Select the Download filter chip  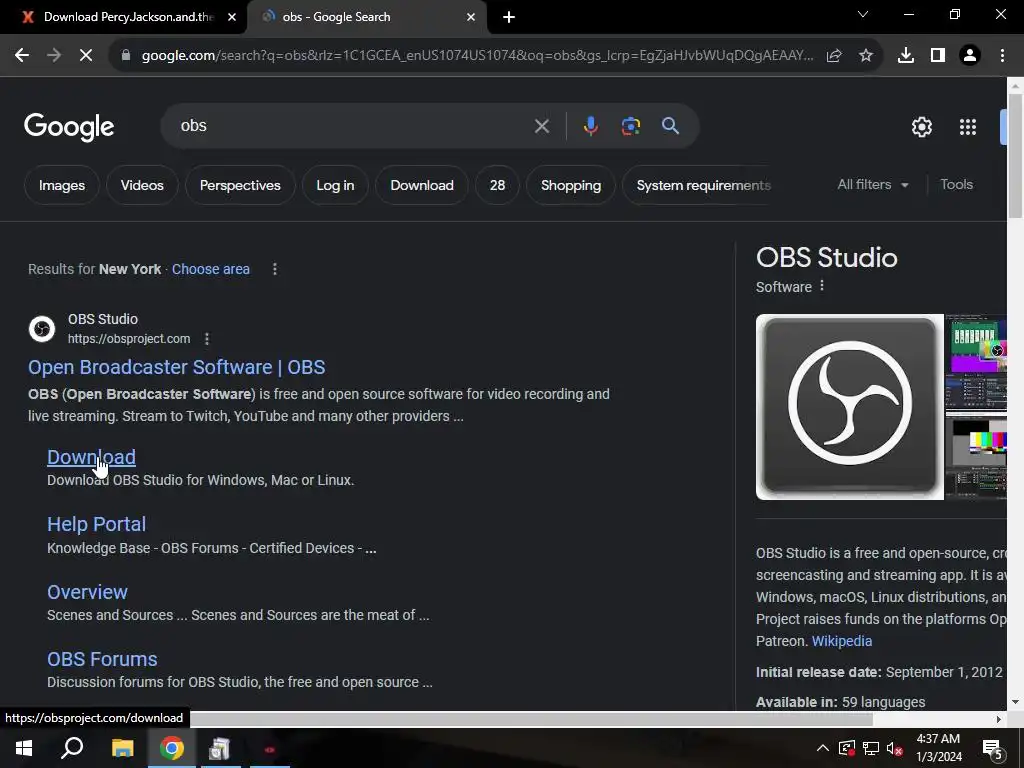[x=422, y=185]
